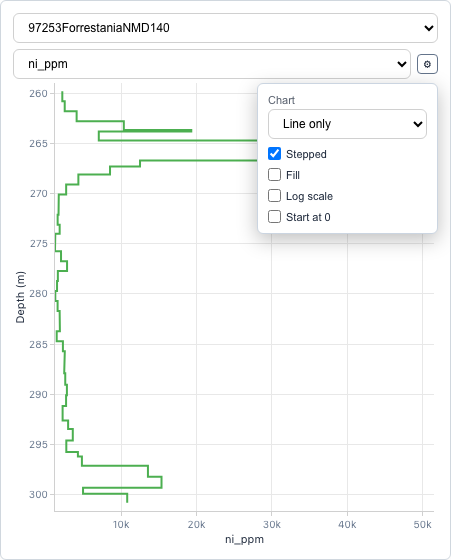Click the Stepped option label
451x560 pixels.
306,154
